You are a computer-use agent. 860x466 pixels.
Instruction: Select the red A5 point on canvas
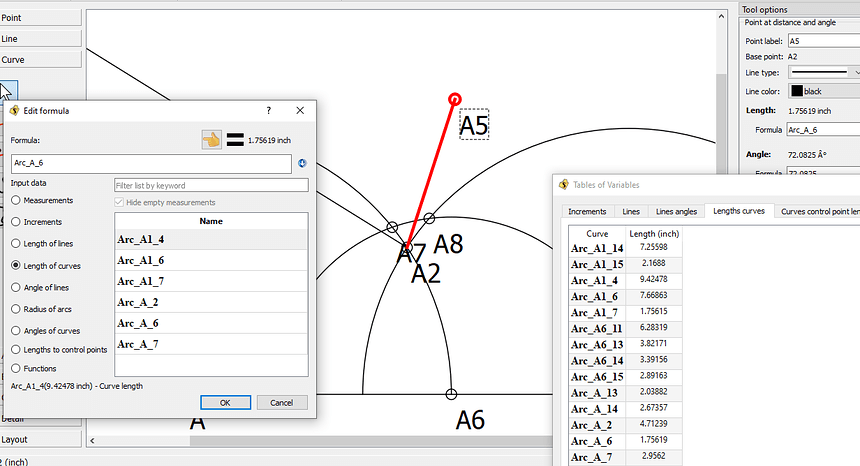pyautogui.click(x=455, y=99)
